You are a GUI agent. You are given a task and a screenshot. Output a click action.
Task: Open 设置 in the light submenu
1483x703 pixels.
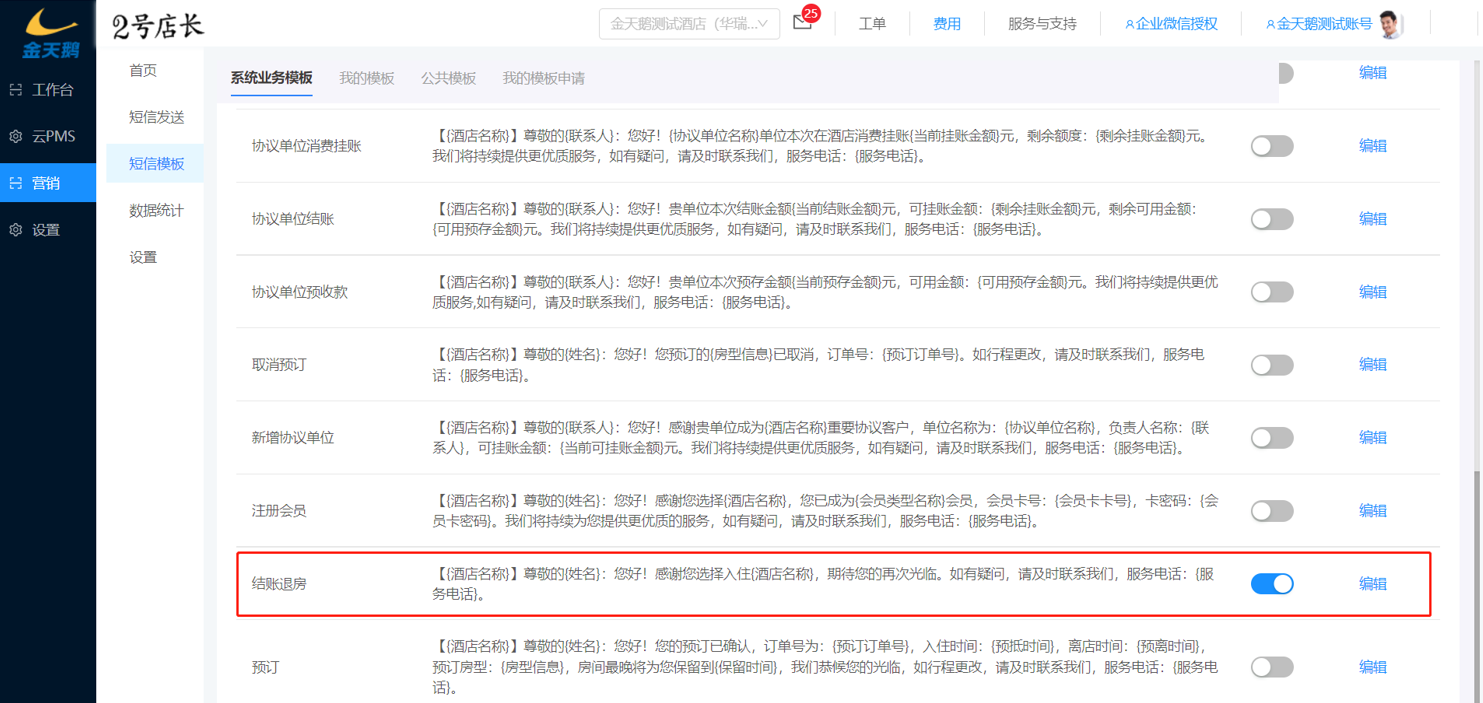coord(143,257)
